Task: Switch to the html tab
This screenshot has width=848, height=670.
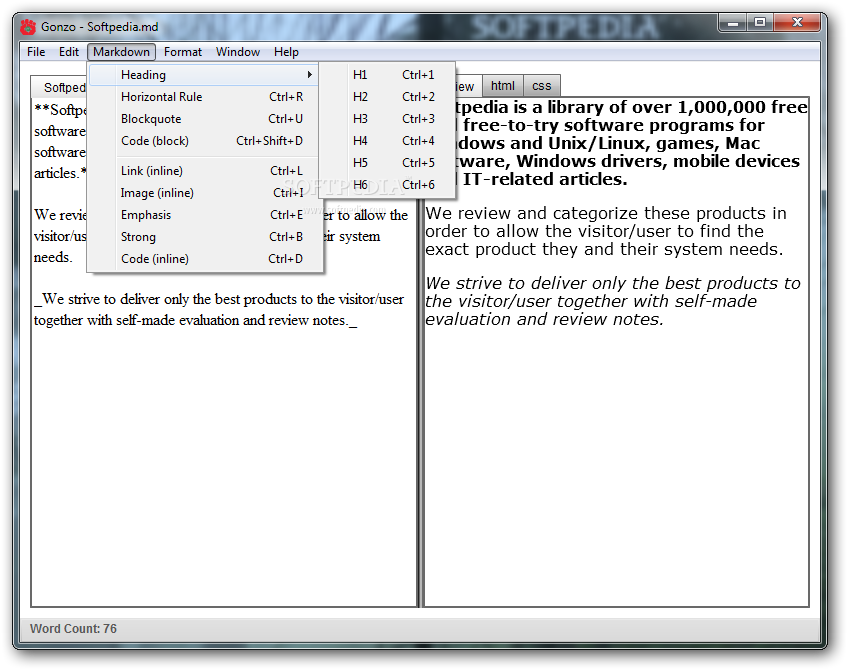Action: tap(502, 86)
